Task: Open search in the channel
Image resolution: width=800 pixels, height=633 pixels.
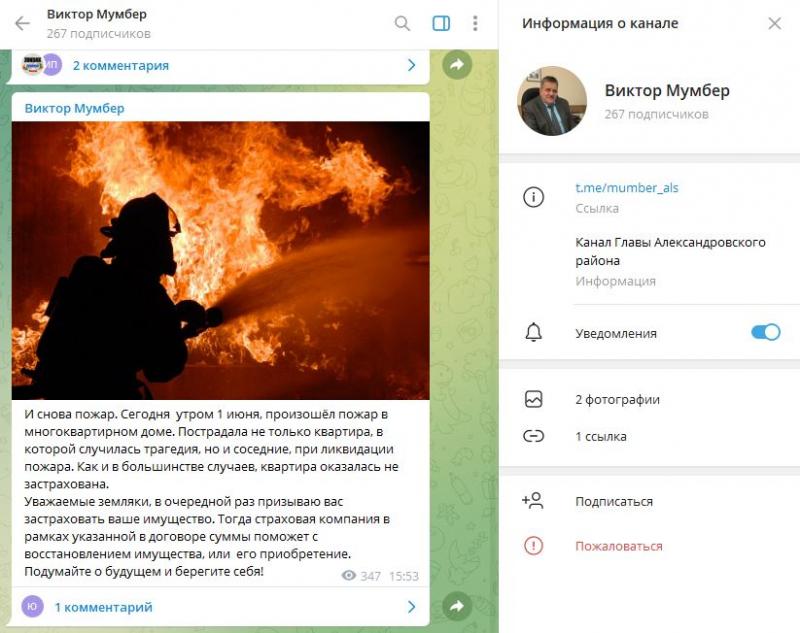Action: coord(402,23)
